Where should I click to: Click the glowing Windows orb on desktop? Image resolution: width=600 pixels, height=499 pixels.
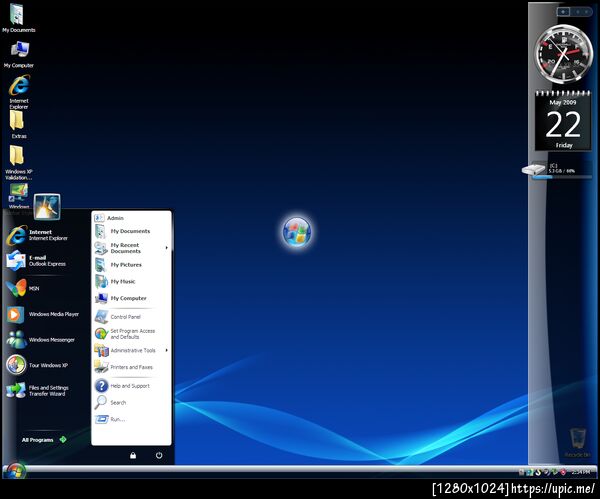pos(297,231)
